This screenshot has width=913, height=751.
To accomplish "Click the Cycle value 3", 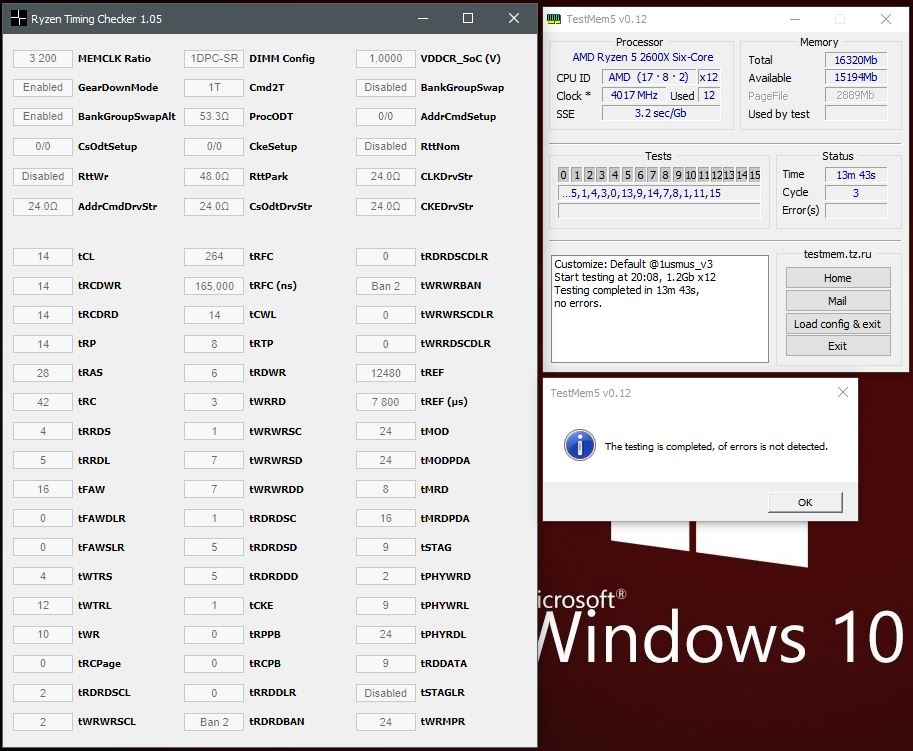I will point(855,193).
